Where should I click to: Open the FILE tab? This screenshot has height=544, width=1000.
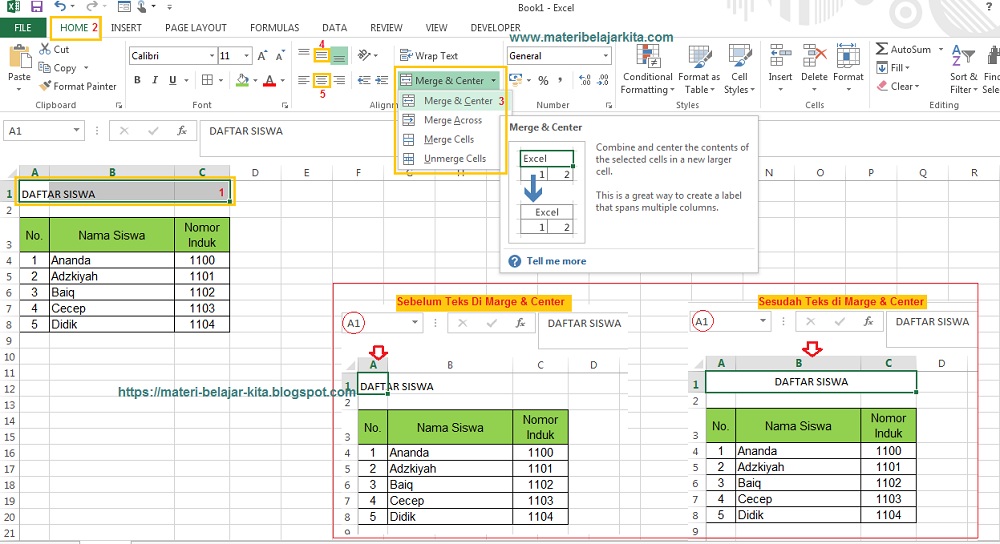23,27
